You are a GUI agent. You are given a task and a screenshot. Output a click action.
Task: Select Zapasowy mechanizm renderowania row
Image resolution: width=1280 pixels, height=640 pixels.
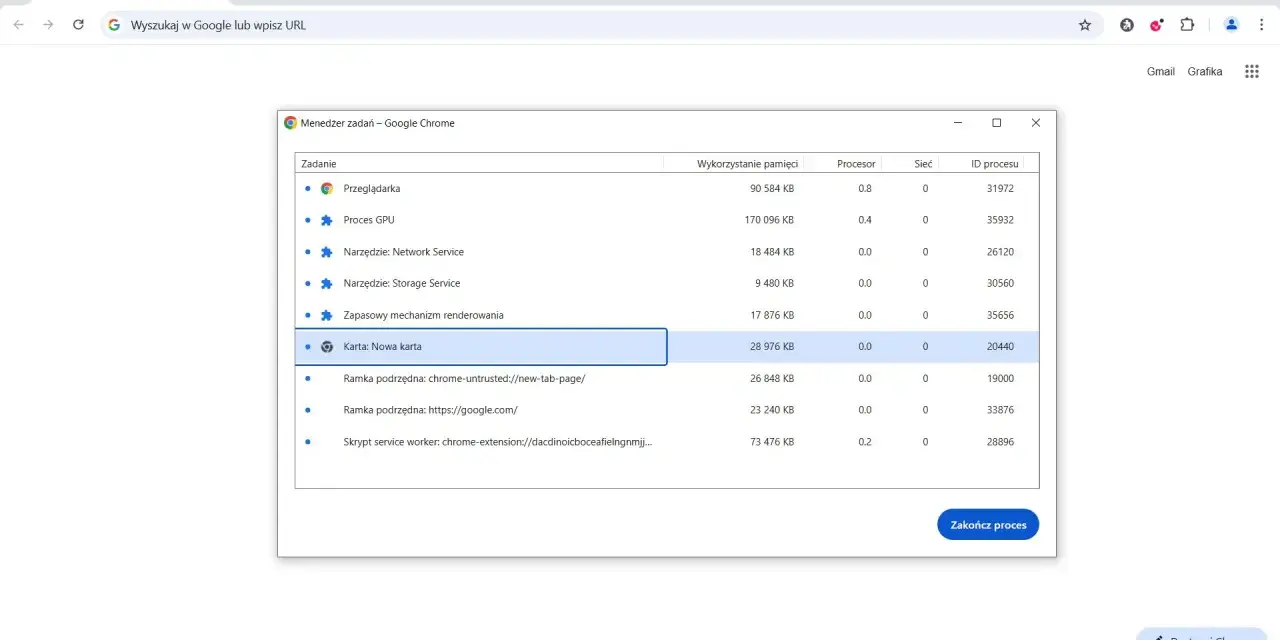click(667, 315)
